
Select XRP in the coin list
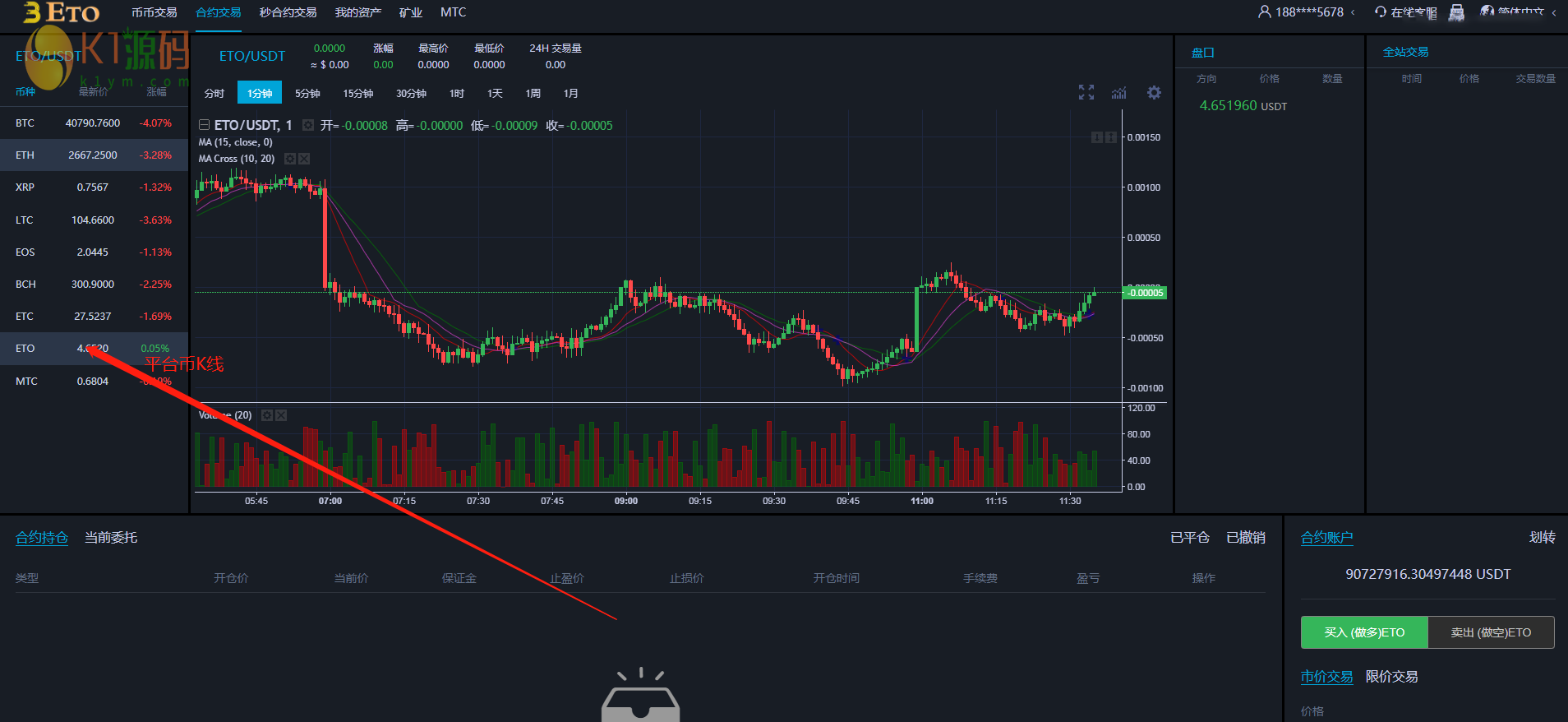[95, 187]
